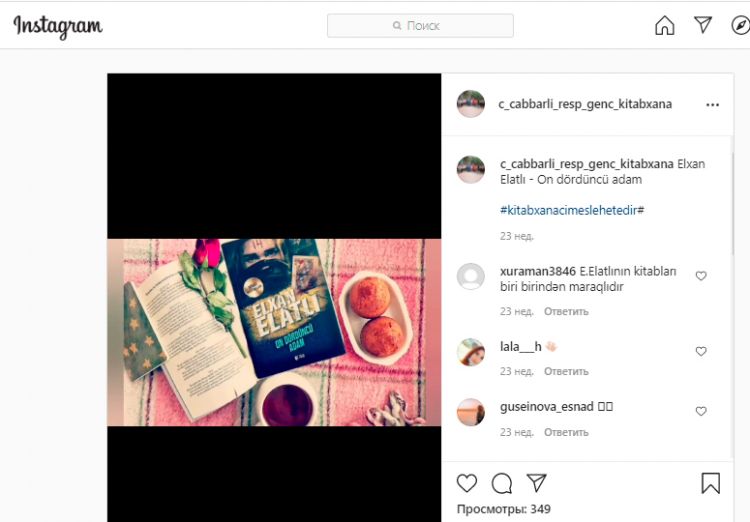
Task: Like guseinova_esnad's comment
Action: pos(701,411)
